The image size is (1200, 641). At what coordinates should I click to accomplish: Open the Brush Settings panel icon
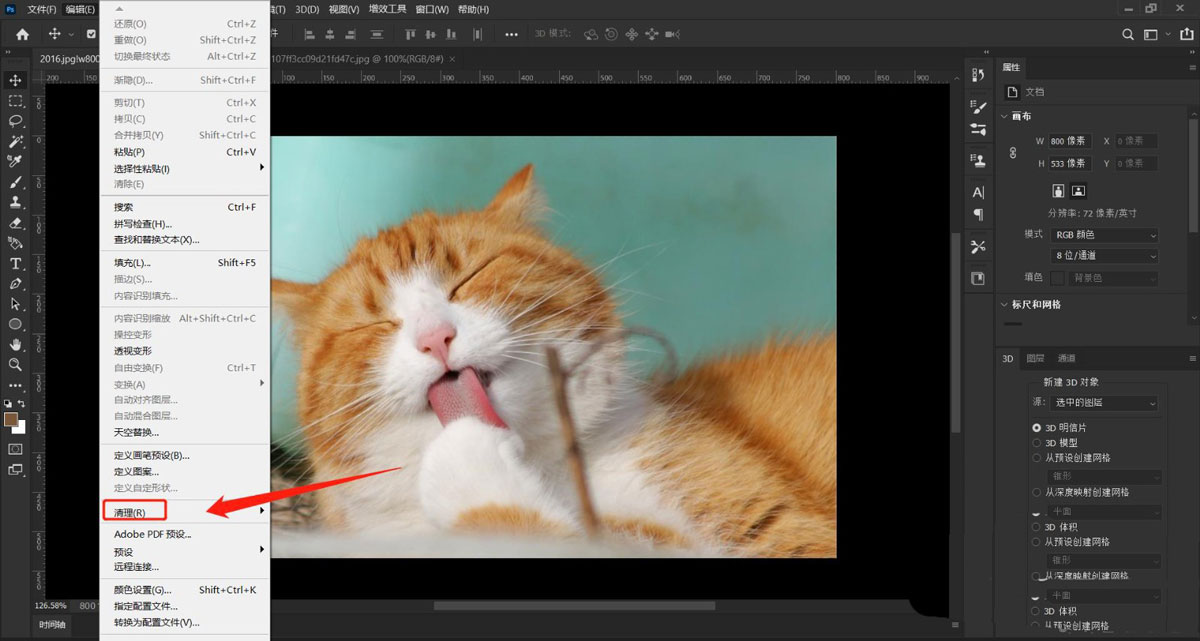[977, 107]
